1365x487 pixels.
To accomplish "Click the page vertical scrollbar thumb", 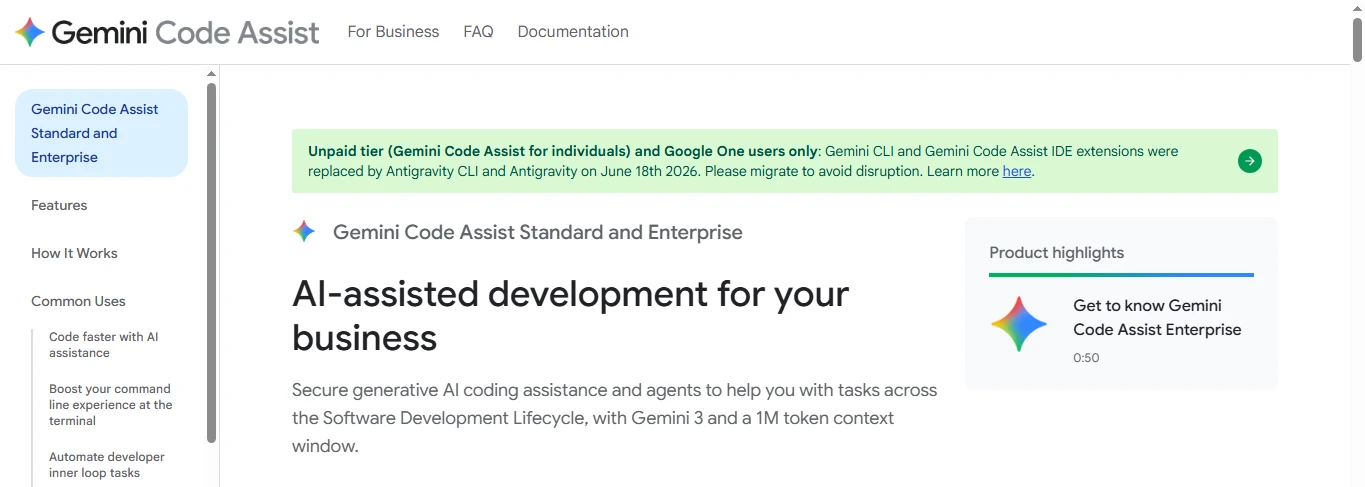I will (1357, 40).
